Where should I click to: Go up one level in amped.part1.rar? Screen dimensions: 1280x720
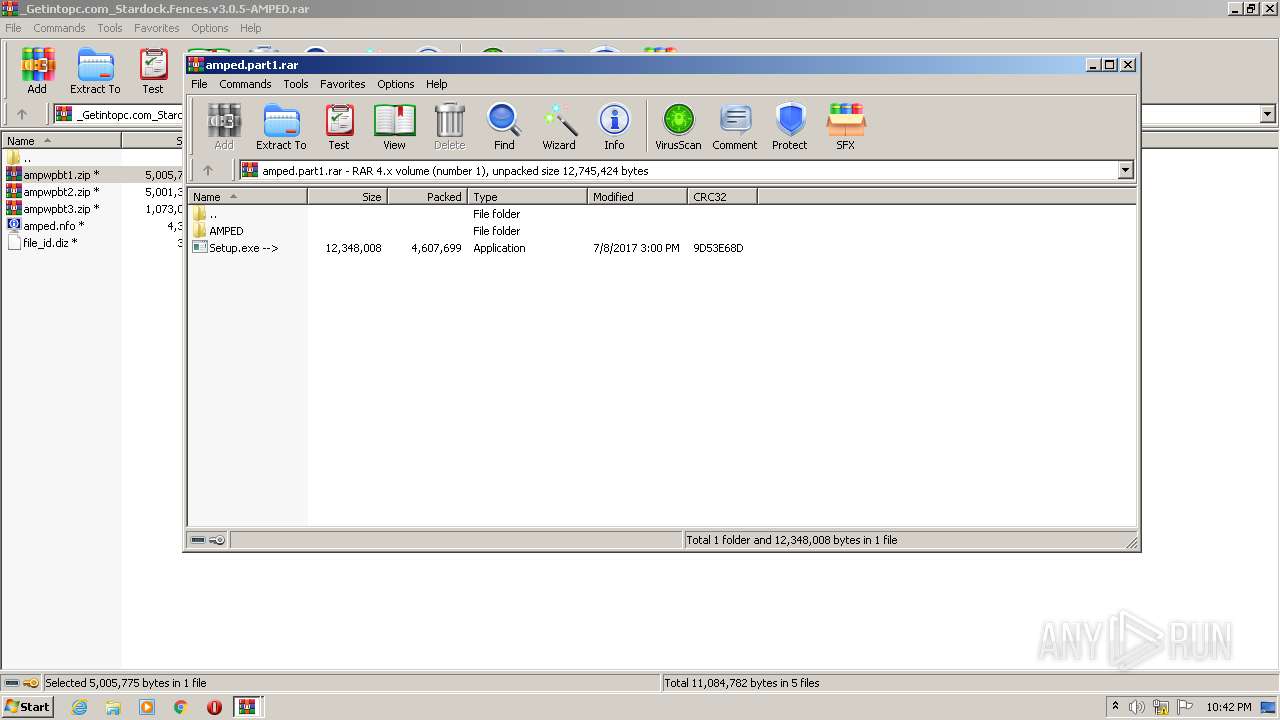click(x=208, y=171)
